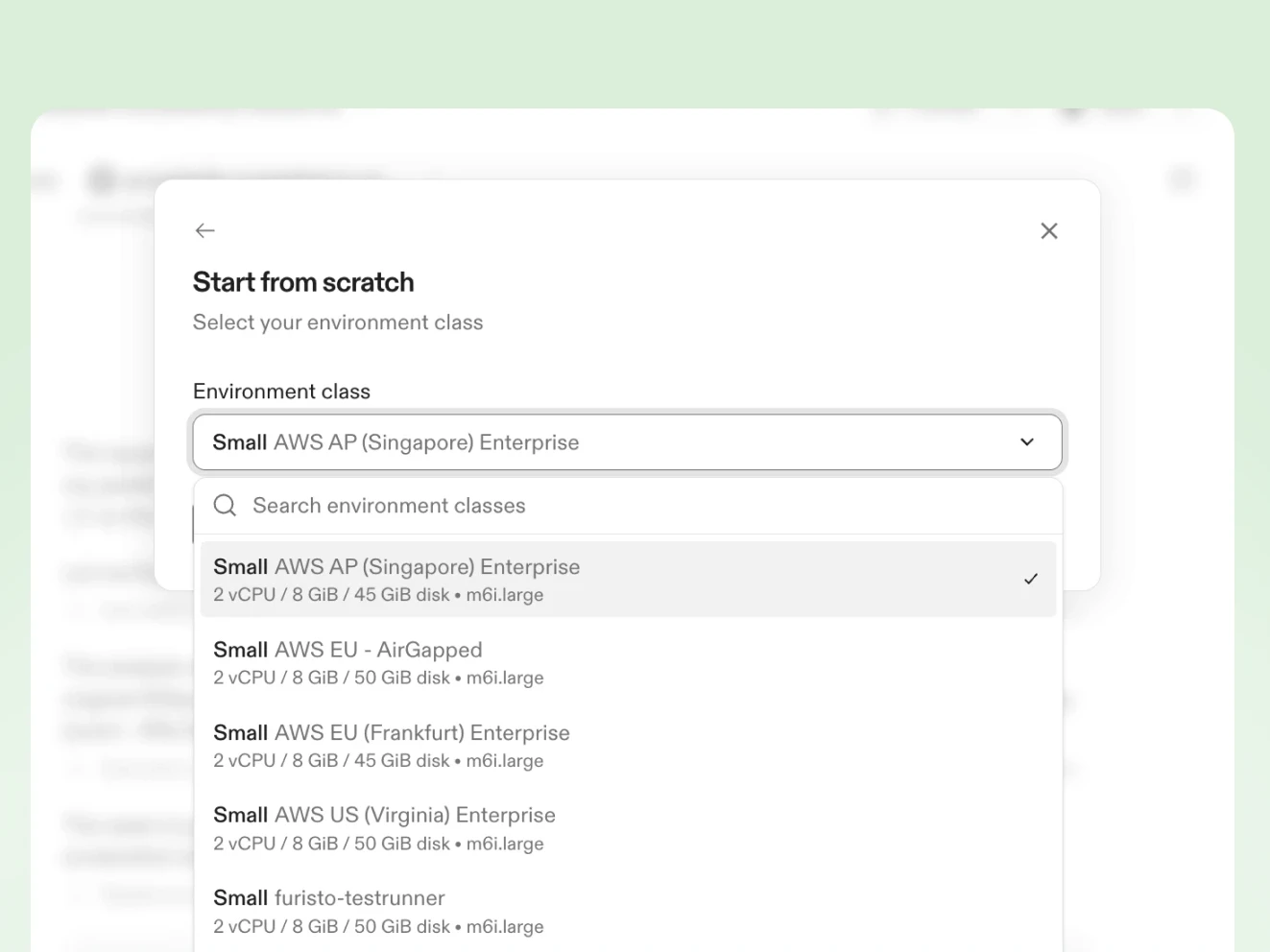The image size is (1270, 952).
Task: Choose Small AWS EU - AirGapped option
Action: [628, 662]
